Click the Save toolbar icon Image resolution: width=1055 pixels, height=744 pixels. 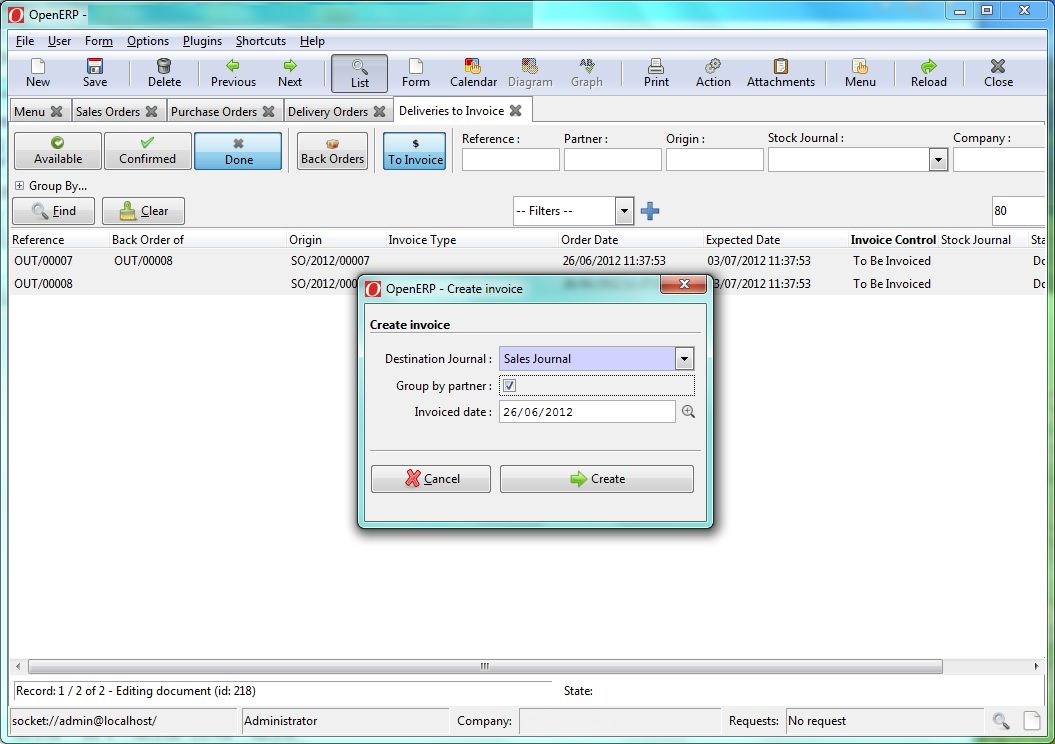click(x=95, y=73)
